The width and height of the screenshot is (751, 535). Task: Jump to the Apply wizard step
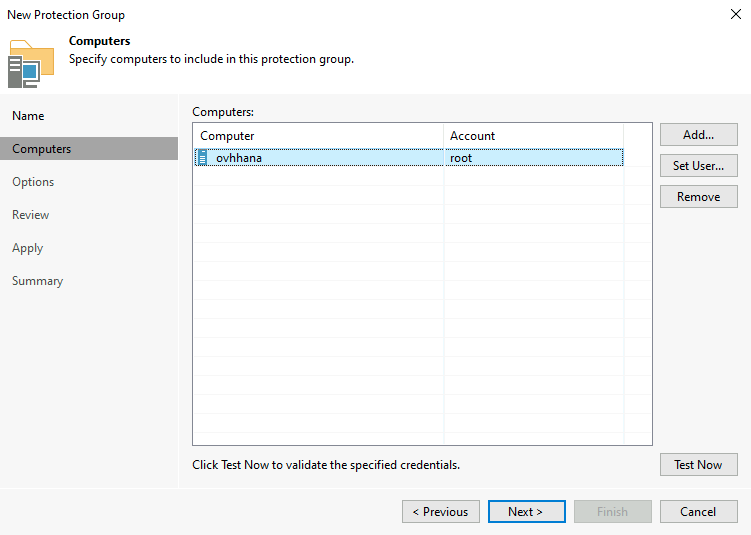coord(27,248)
